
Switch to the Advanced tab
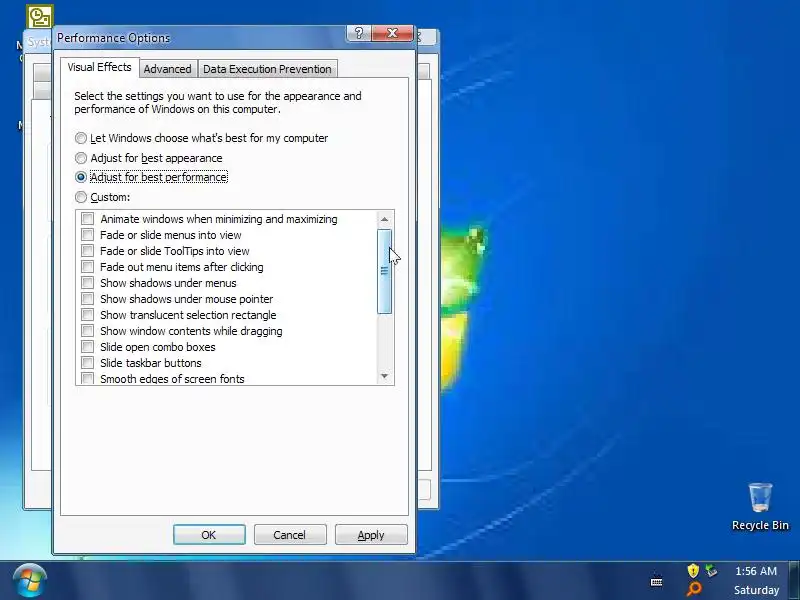pyautogui.click(x=167, y=69)
